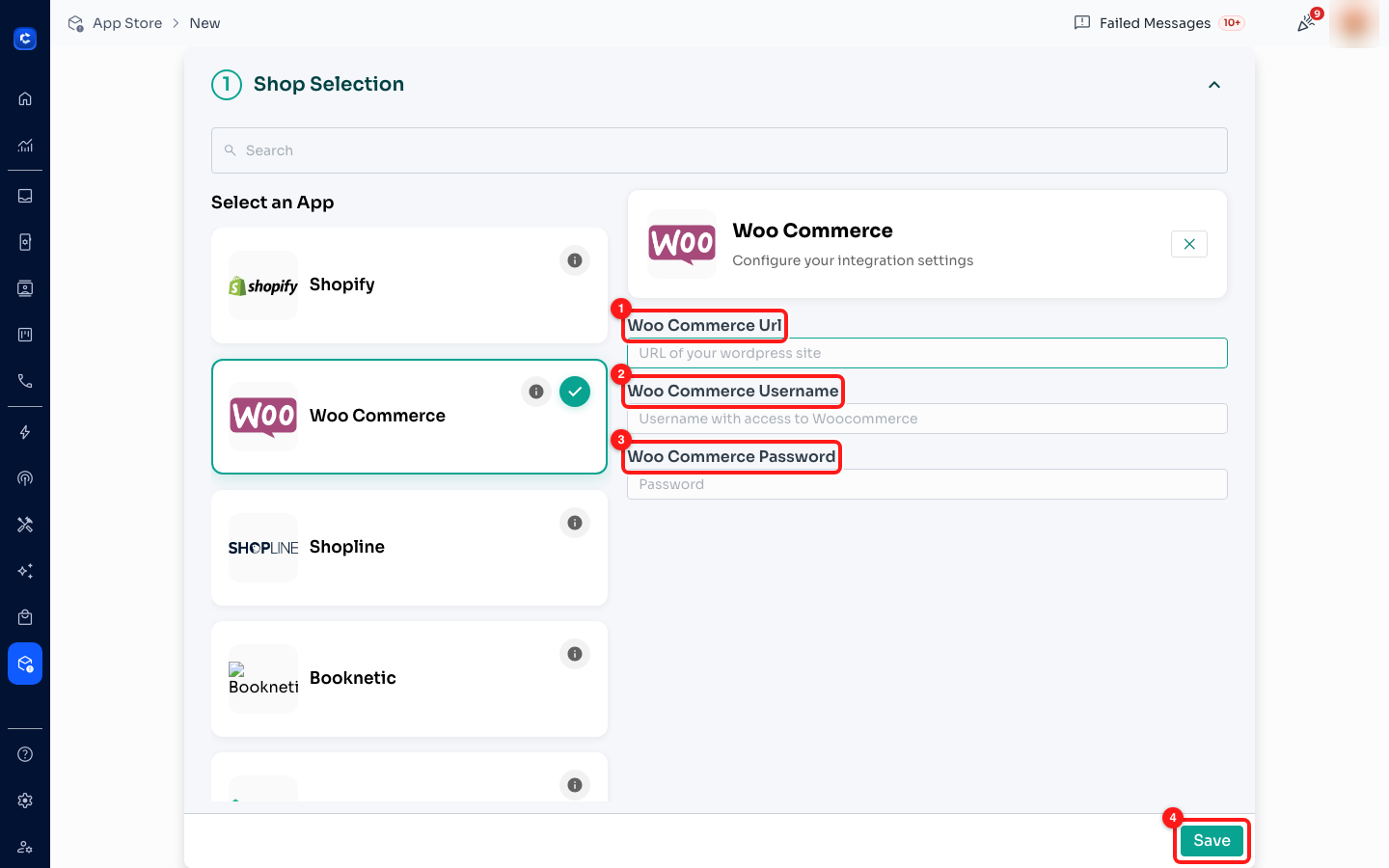Focus the Woo Commerce Password input

[x=927, y=484]
